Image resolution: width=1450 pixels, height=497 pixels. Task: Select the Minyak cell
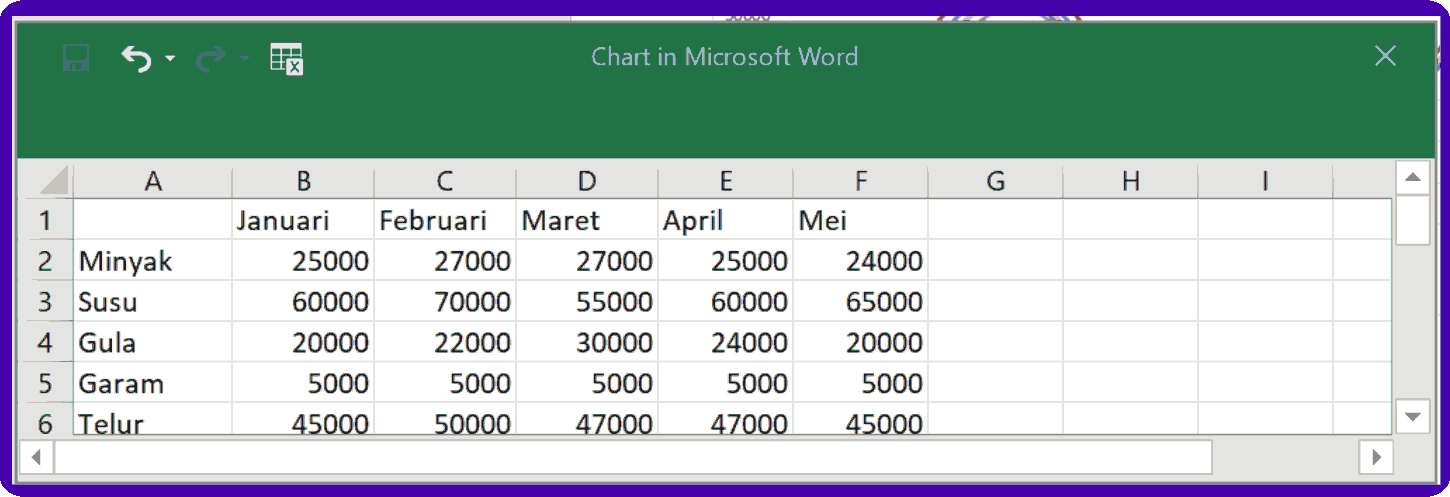[x=153, y=261]
